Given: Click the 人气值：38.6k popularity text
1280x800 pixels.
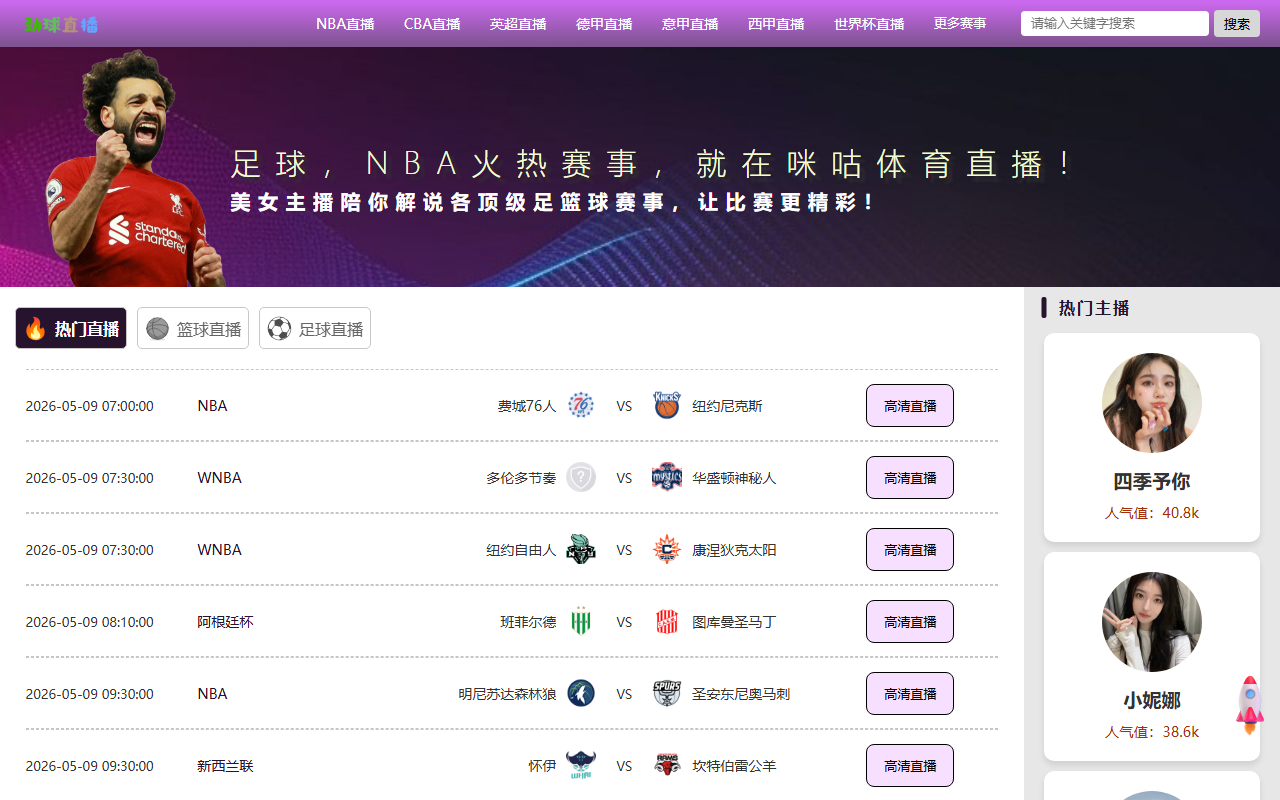Looking at the screenshot, I should click(x=1152, y=732).
